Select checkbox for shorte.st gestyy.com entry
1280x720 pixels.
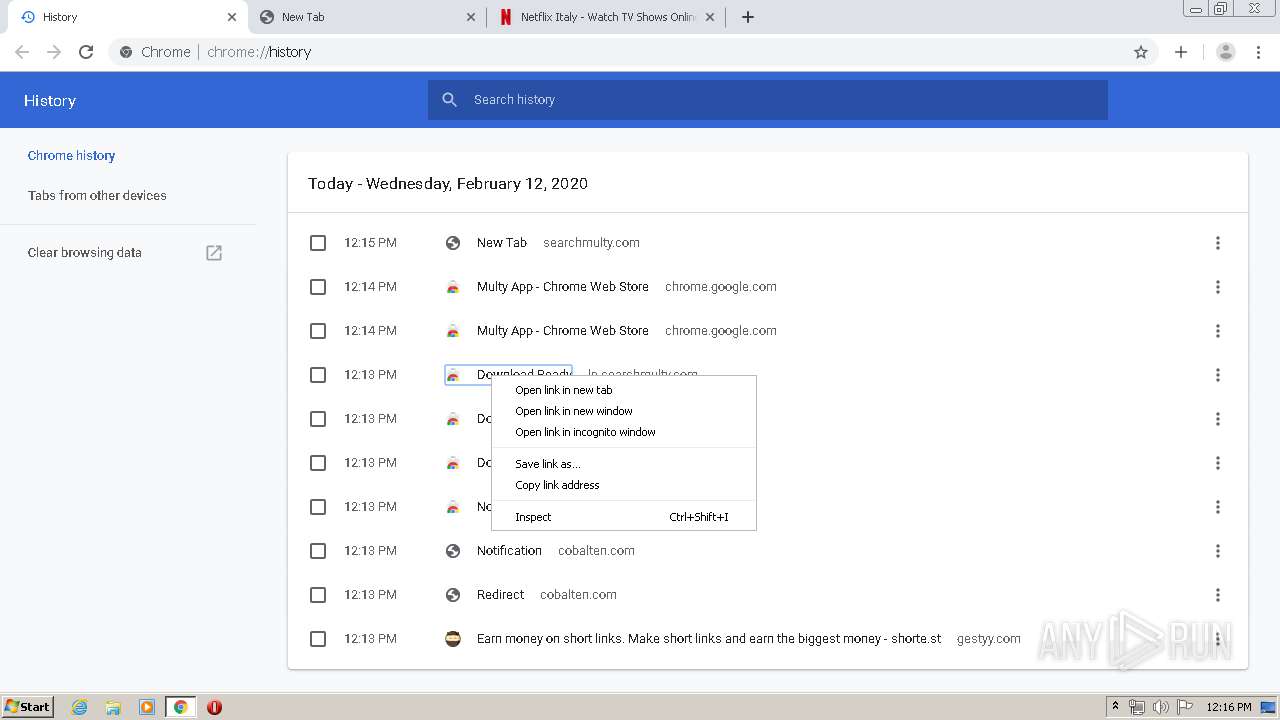pos(318,639)
